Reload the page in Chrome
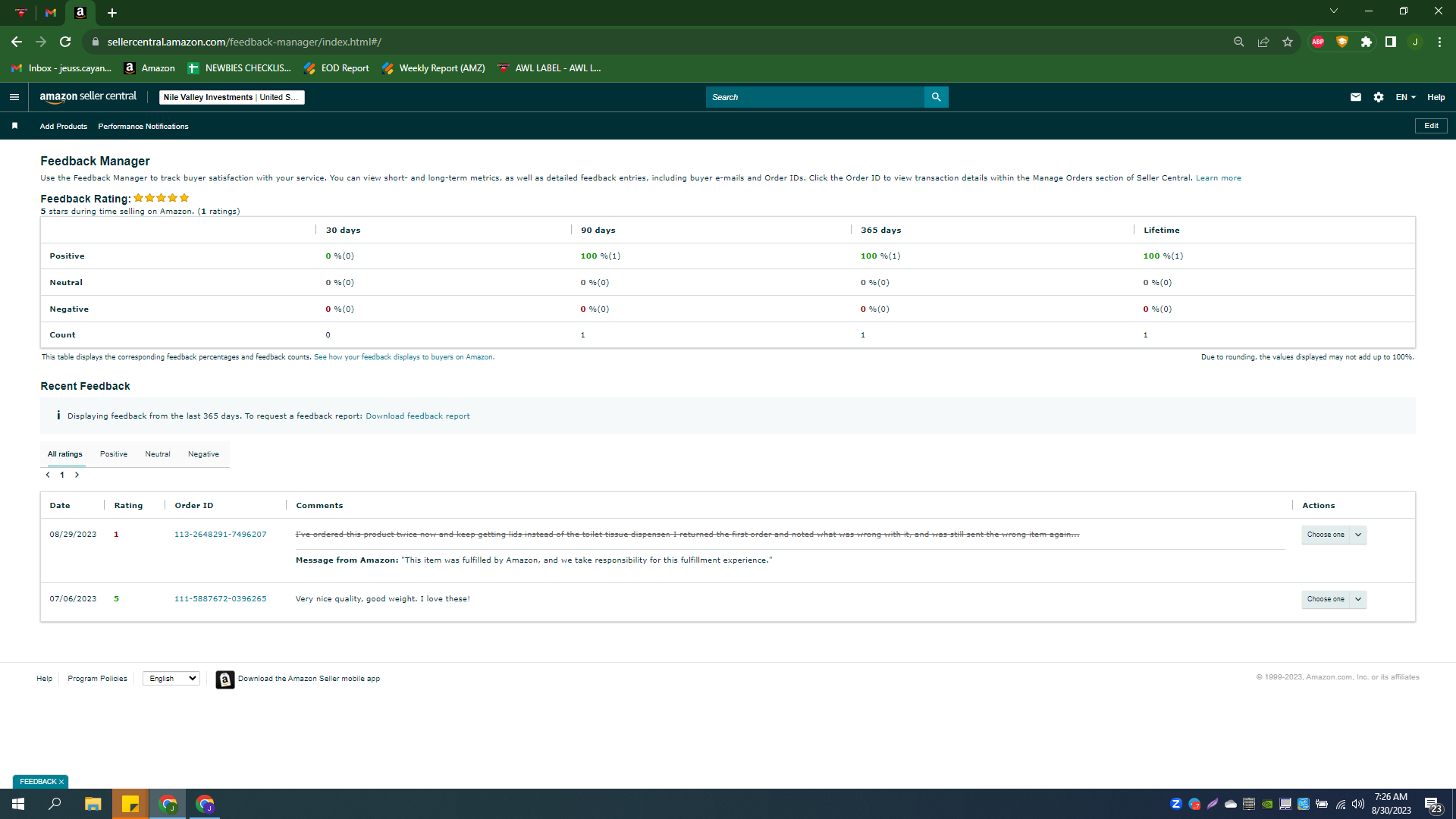 65,42
